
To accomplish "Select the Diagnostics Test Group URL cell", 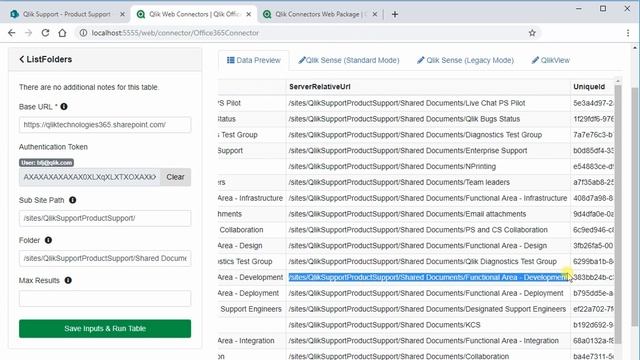I will (428, 135).
